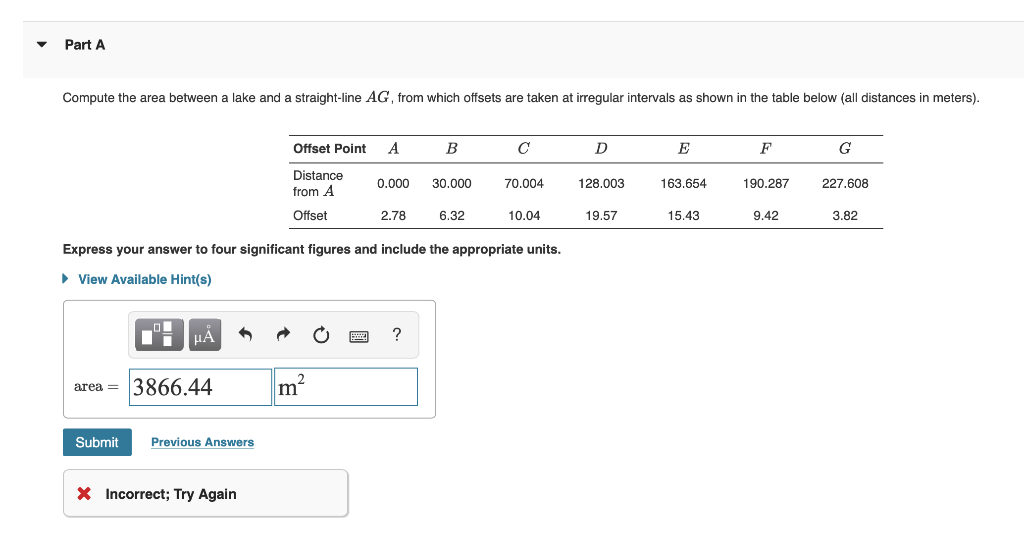Open the templates math palette icon
Viewport: 1024px width, 534px height.
pyautogui.click(x=159, y=335)
